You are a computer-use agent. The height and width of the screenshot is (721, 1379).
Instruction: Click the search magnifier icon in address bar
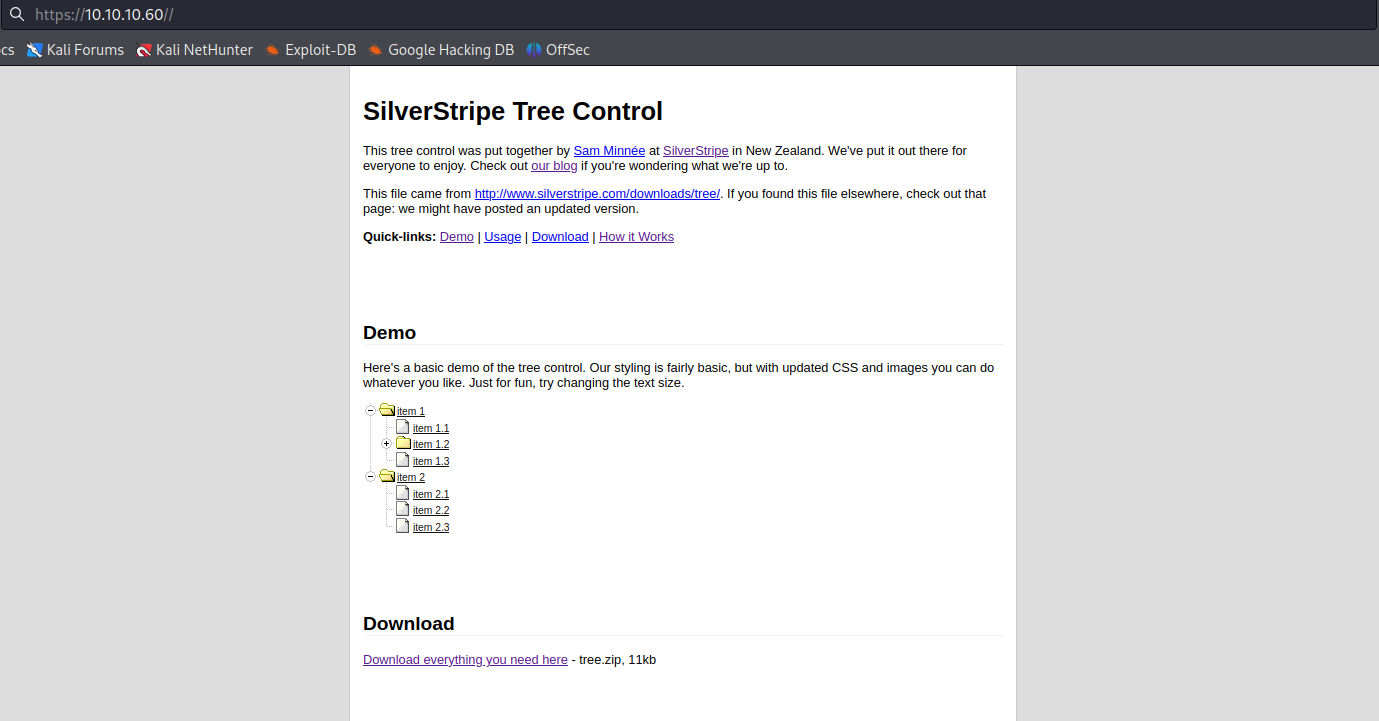(x=16, y=15)
